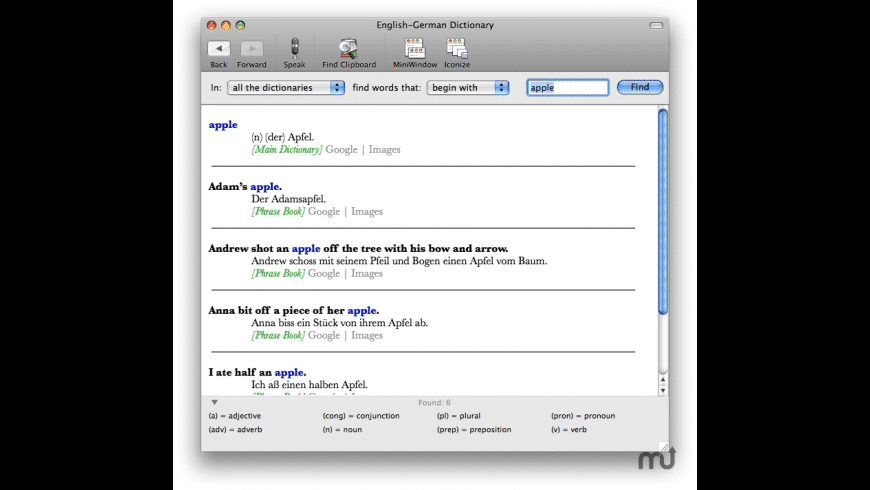Click the Forward arrow toolbar icon
Viewport: 870px width, 490px height.
[x=251, y=49]
